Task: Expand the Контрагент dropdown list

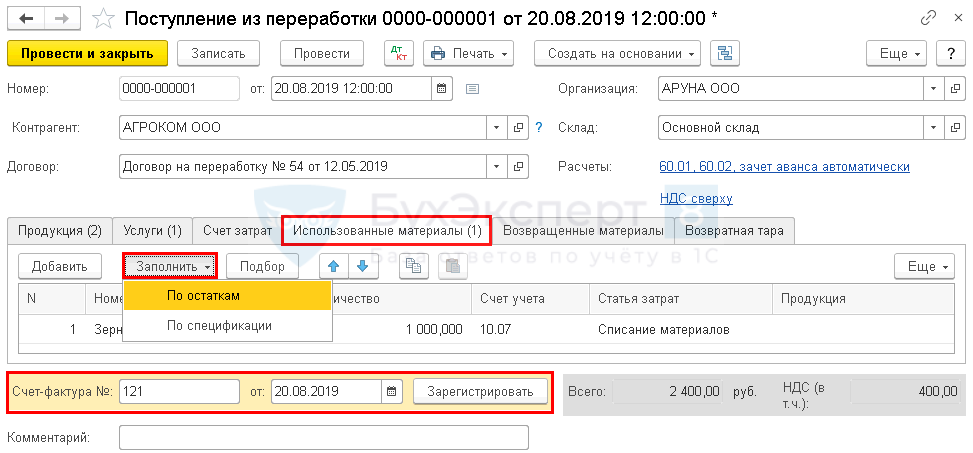Action: click(x=498, y=128)
